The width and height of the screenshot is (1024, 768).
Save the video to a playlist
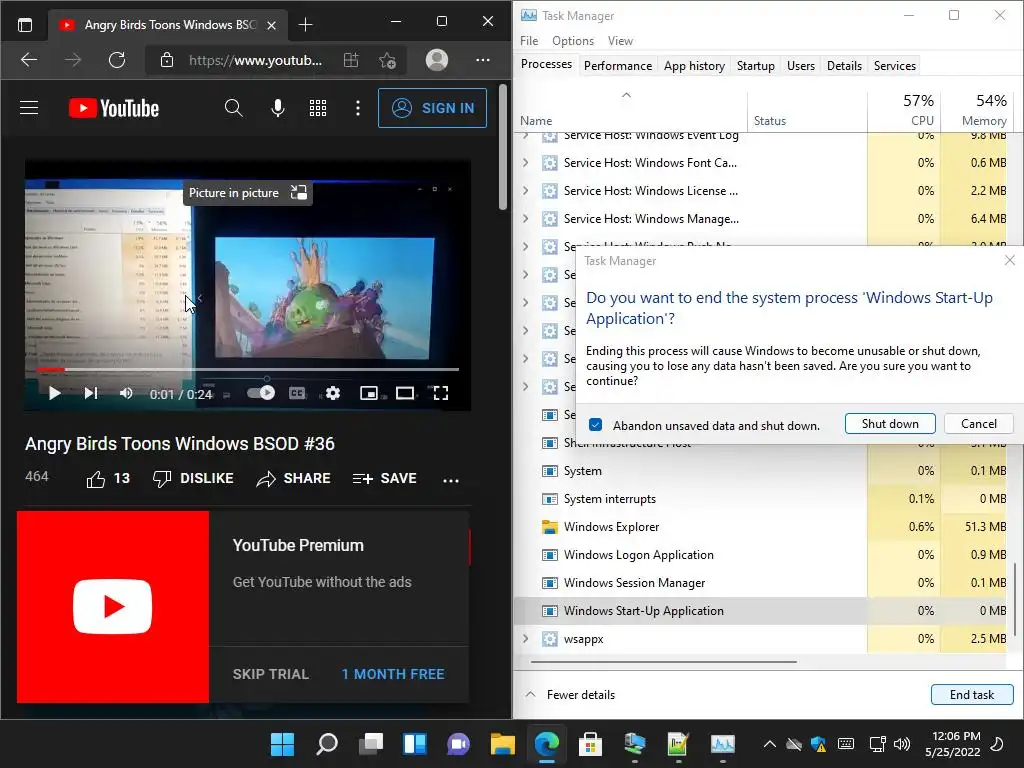(385, 479)
